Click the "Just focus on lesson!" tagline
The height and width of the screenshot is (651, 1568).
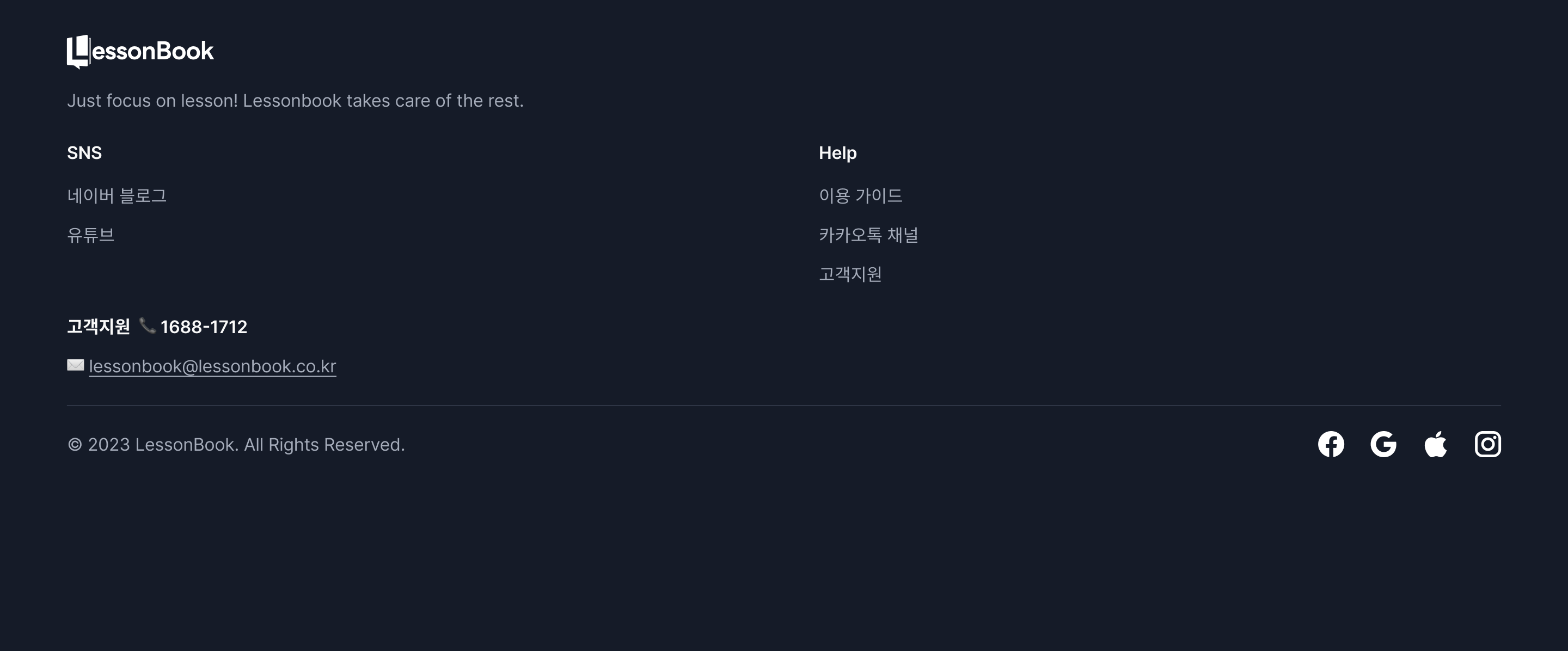click(x=295, y=100)
